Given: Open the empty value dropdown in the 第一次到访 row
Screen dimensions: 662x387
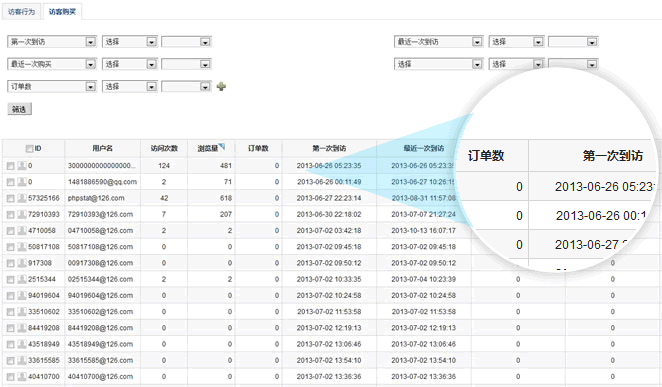Looking at the screenshot, I should click(x=186, y=42).
